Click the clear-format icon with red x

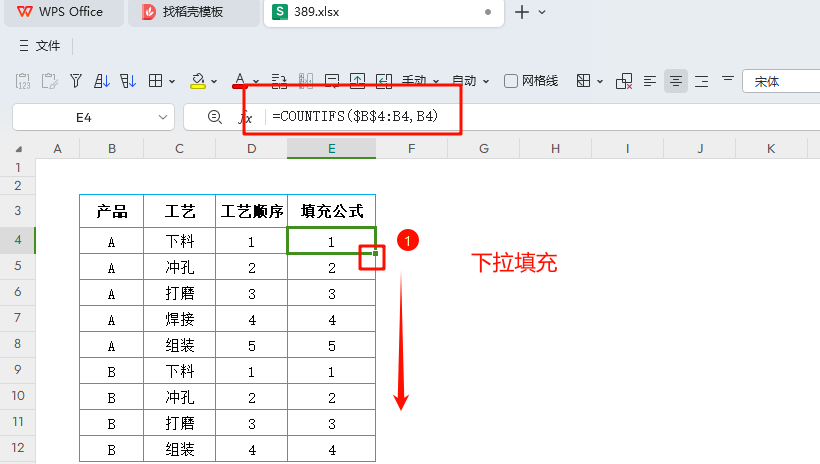click(624, 81)
